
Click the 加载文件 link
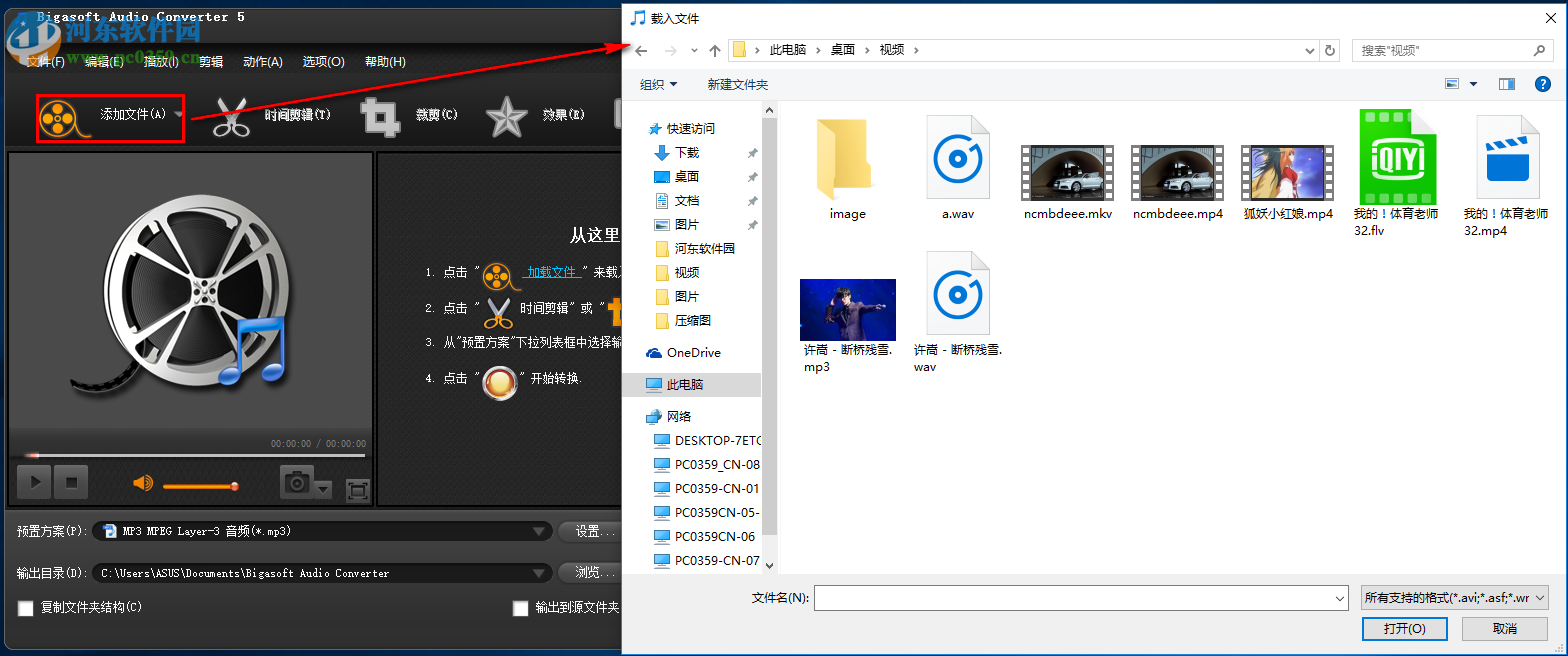tap(552, 272)
